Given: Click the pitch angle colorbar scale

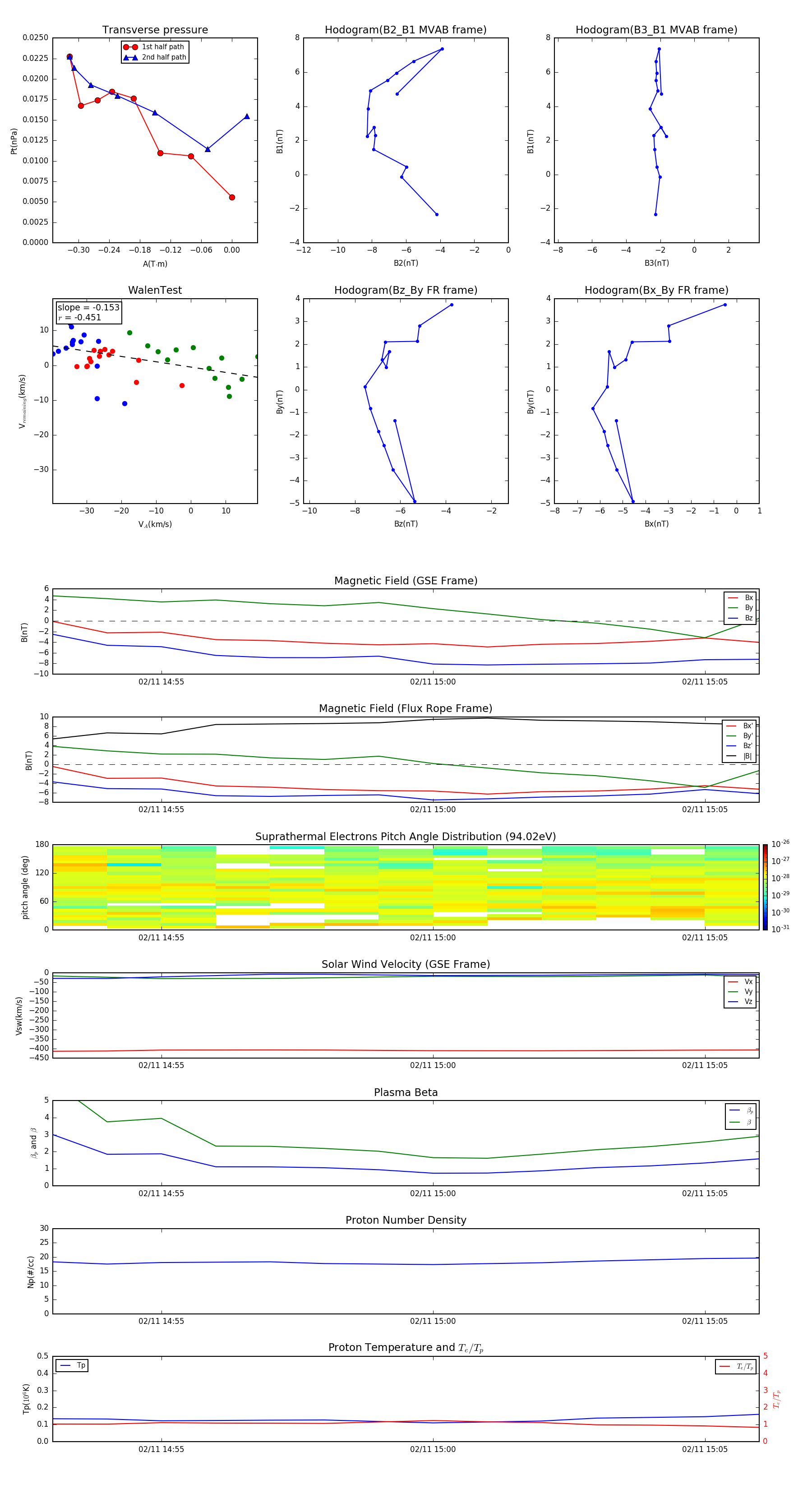Looking at the screenshot, I should (765, 887).
